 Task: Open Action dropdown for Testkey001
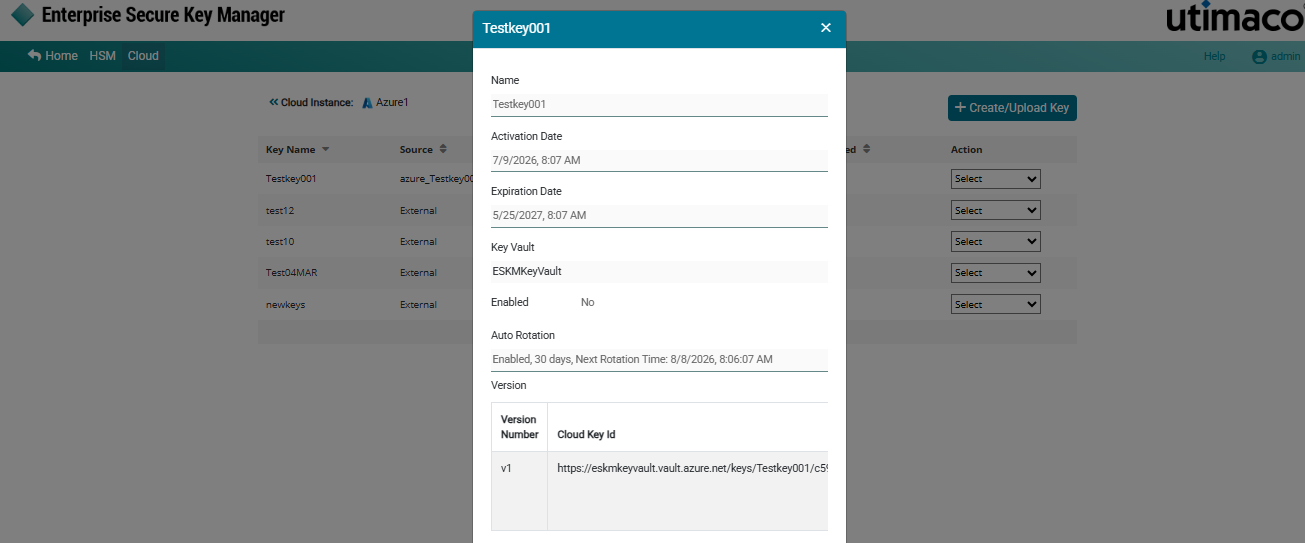[995, 179]
